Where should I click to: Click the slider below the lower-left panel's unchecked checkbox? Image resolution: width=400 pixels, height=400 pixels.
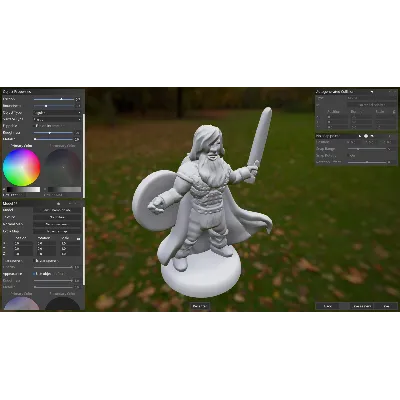click(53, 267)
